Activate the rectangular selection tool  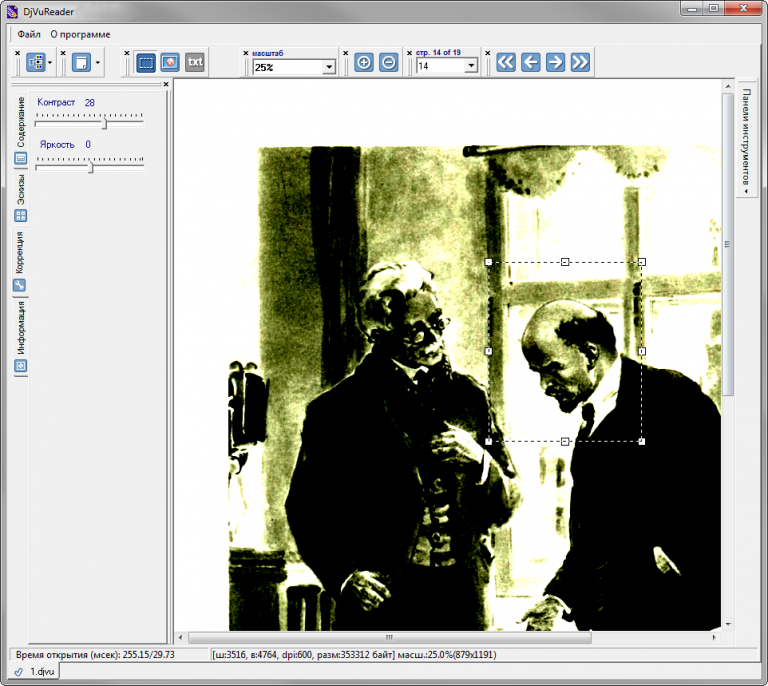(x=146, y=62)
